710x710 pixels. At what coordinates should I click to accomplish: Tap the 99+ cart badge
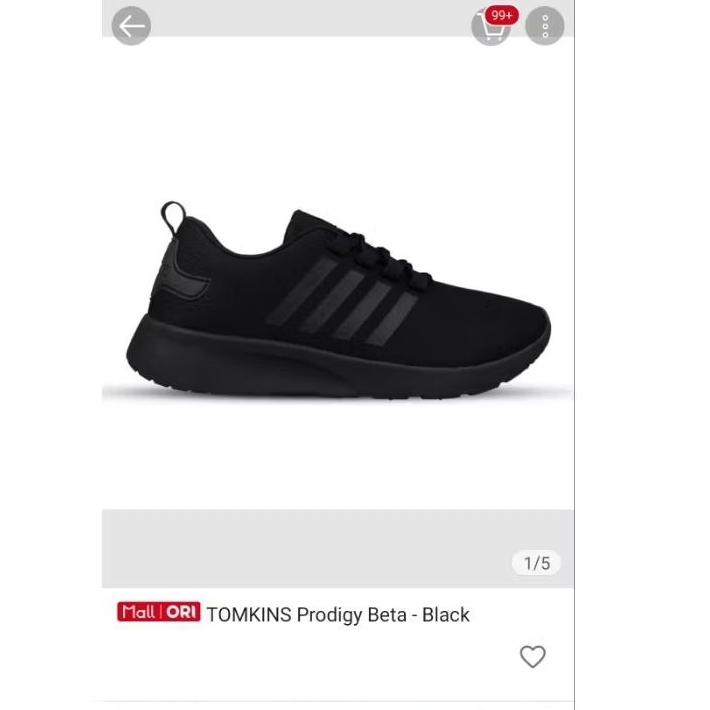click(502, 15)
